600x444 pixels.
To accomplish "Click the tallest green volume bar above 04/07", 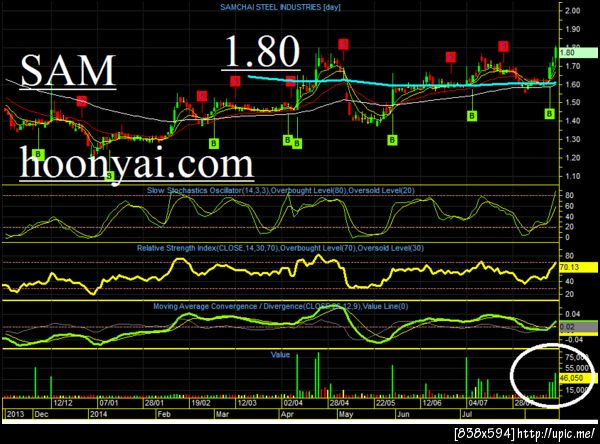I will [x=466, y=377].
